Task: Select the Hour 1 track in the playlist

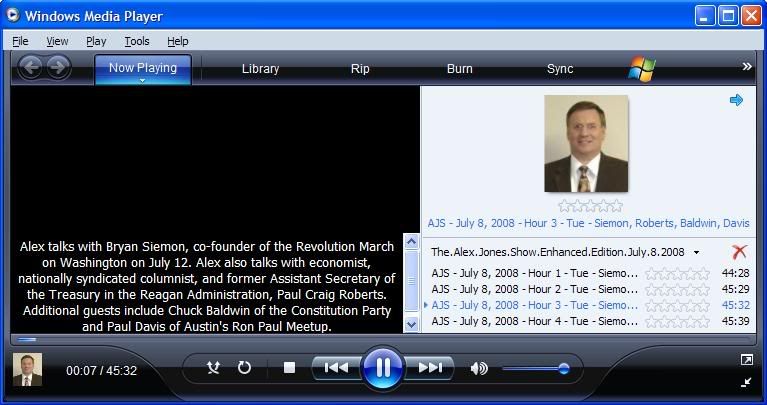Action: pyautogui.click(x=535, y=273)
